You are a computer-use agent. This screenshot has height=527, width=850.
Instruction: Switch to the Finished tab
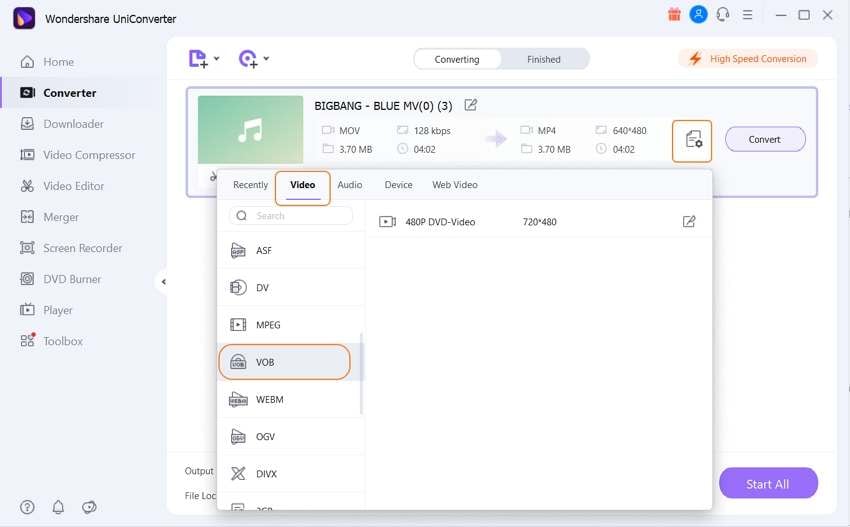tap(544, 59)
